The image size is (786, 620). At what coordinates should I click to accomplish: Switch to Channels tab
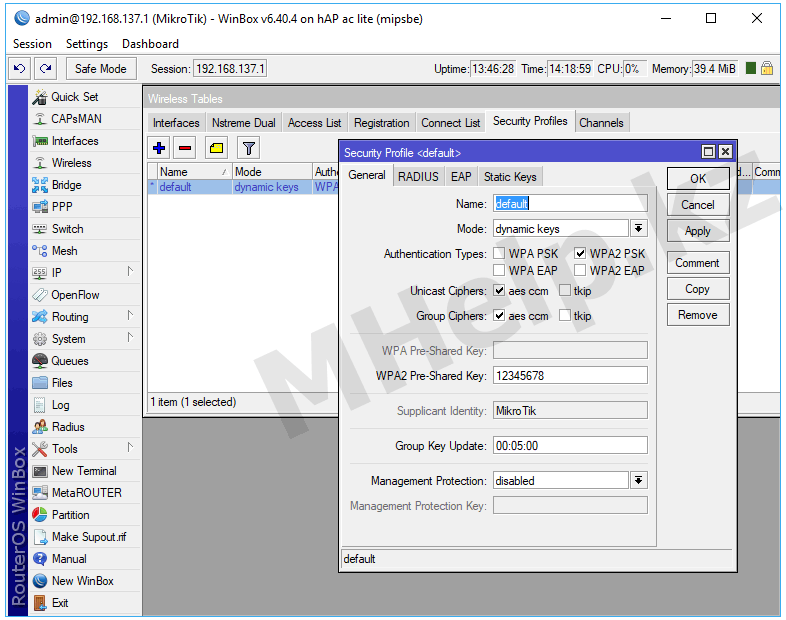[x=601, y=123]
